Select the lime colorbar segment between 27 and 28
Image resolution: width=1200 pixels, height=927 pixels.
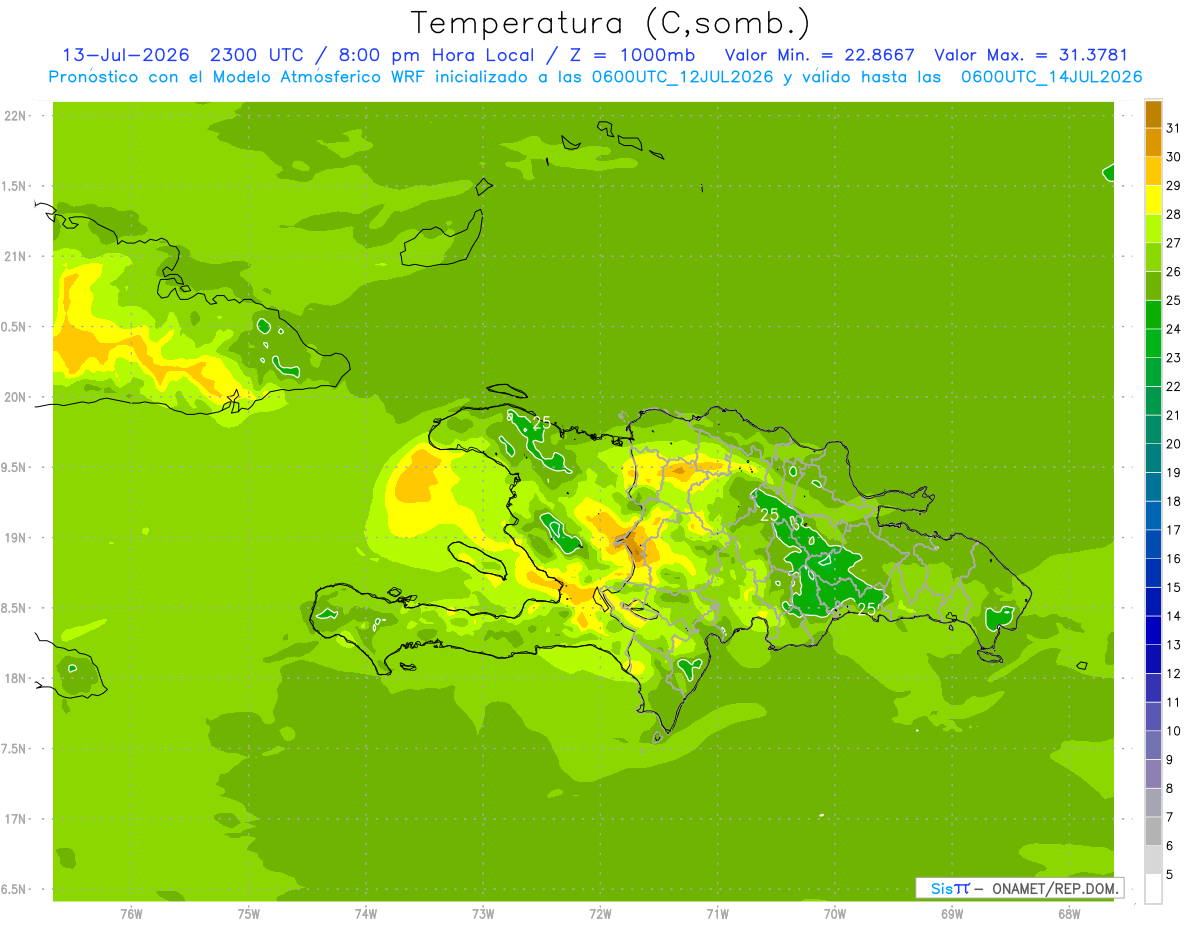coord(1153,228)
